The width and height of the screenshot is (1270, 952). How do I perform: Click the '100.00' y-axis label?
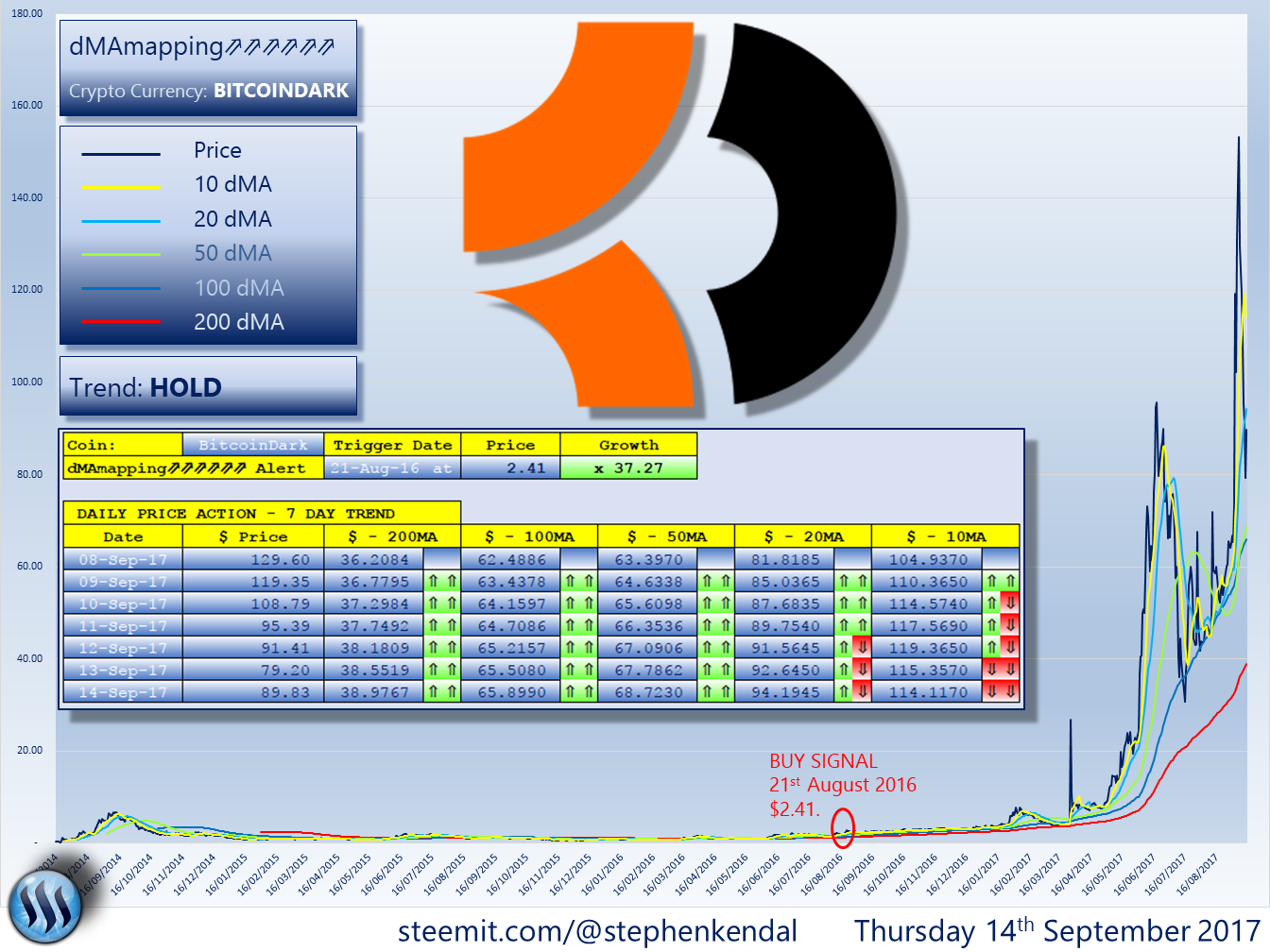(26, 382)
